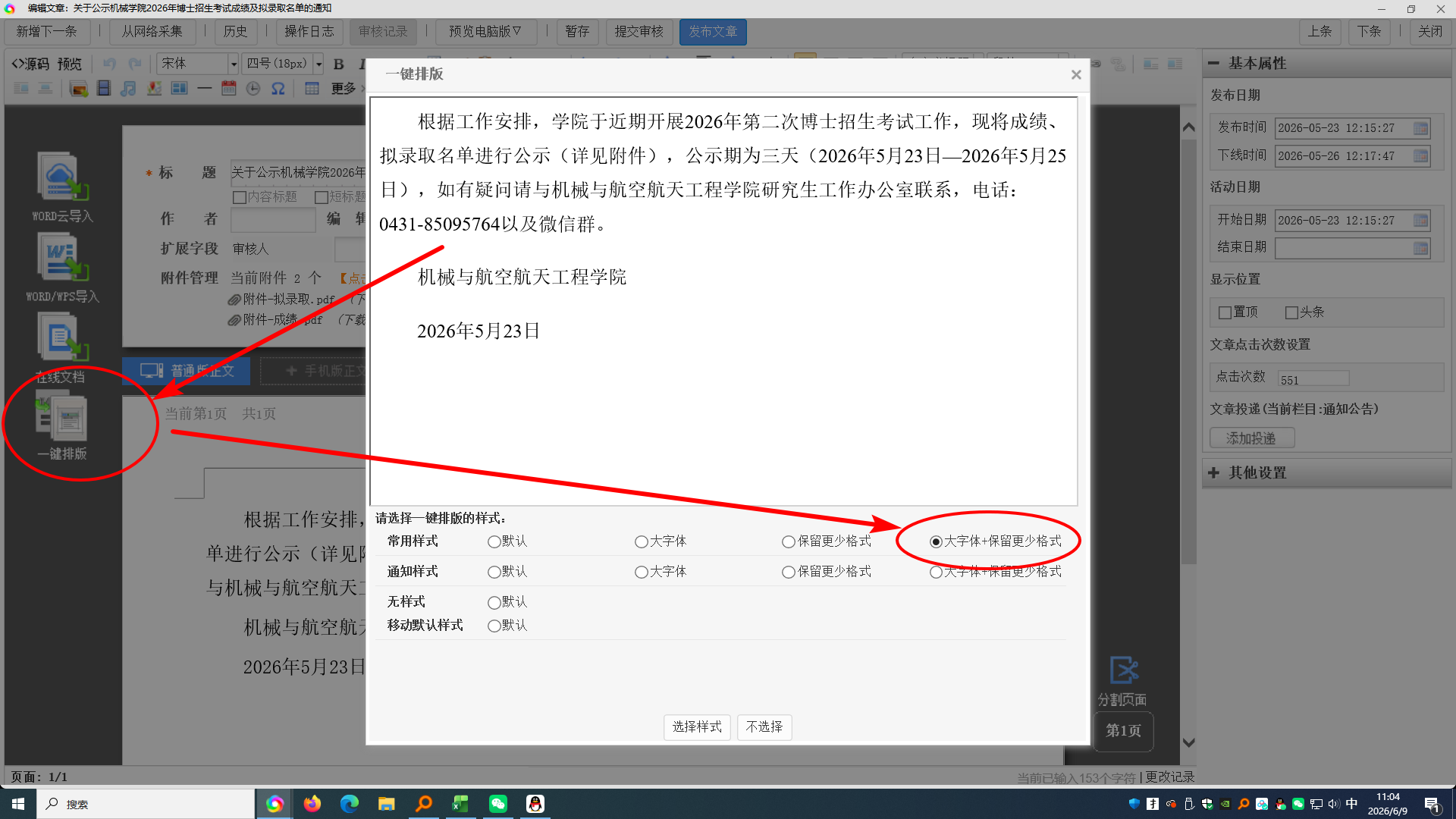Screen dimensions: 1456x819
Task: Open the calendar picker beside 结束日期
Action: click(1420, 248)
